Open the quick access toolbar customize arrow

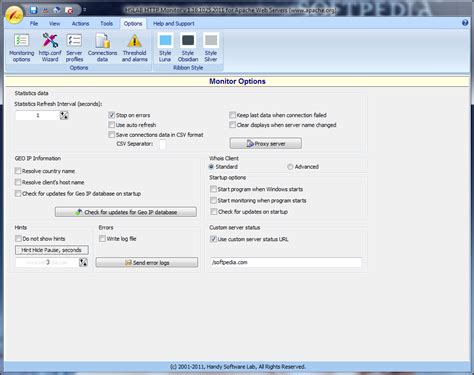[x=84, y=10]
